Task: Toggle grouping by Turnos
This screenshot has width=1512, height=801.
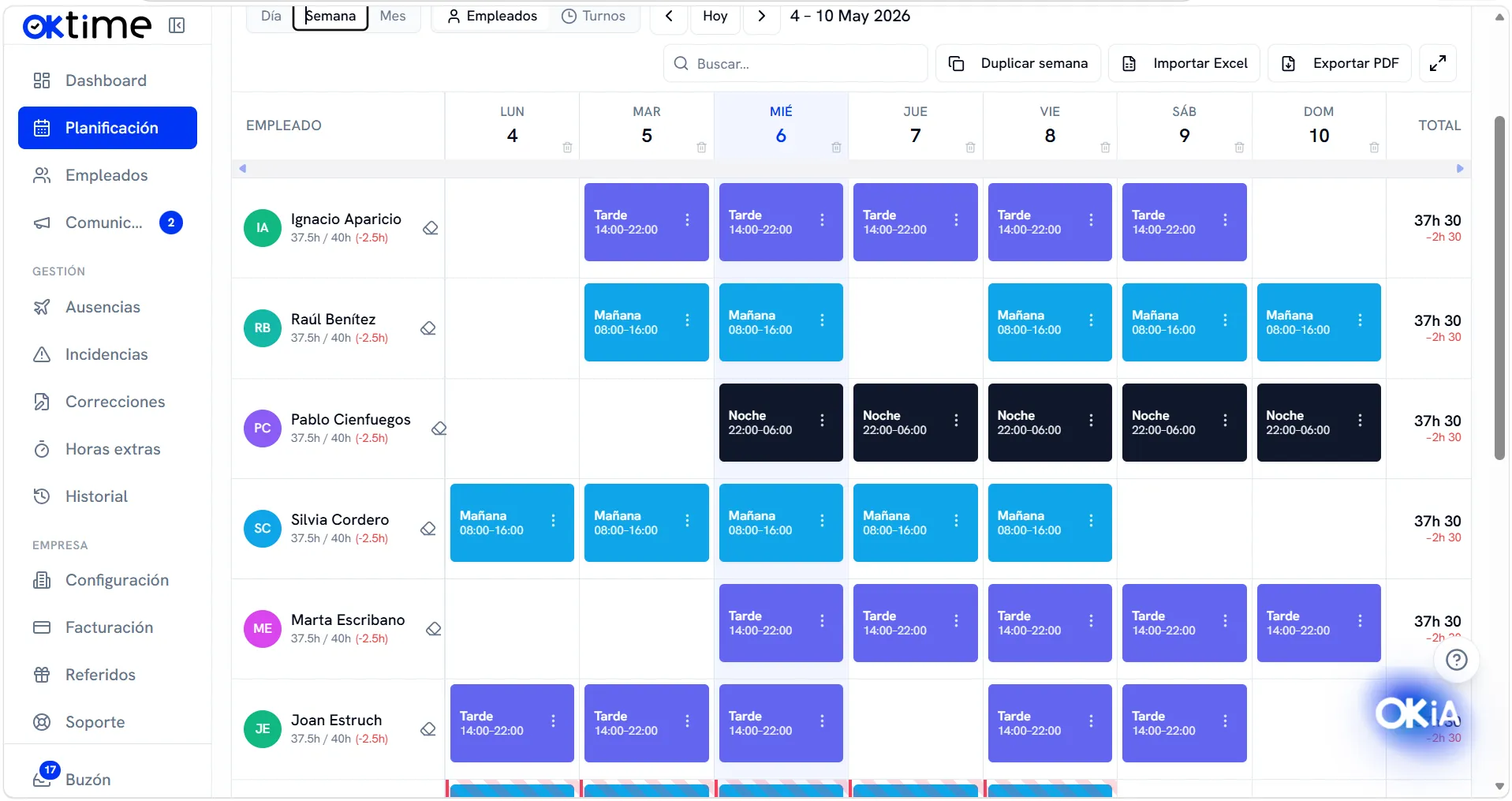Action: (593, 16)
